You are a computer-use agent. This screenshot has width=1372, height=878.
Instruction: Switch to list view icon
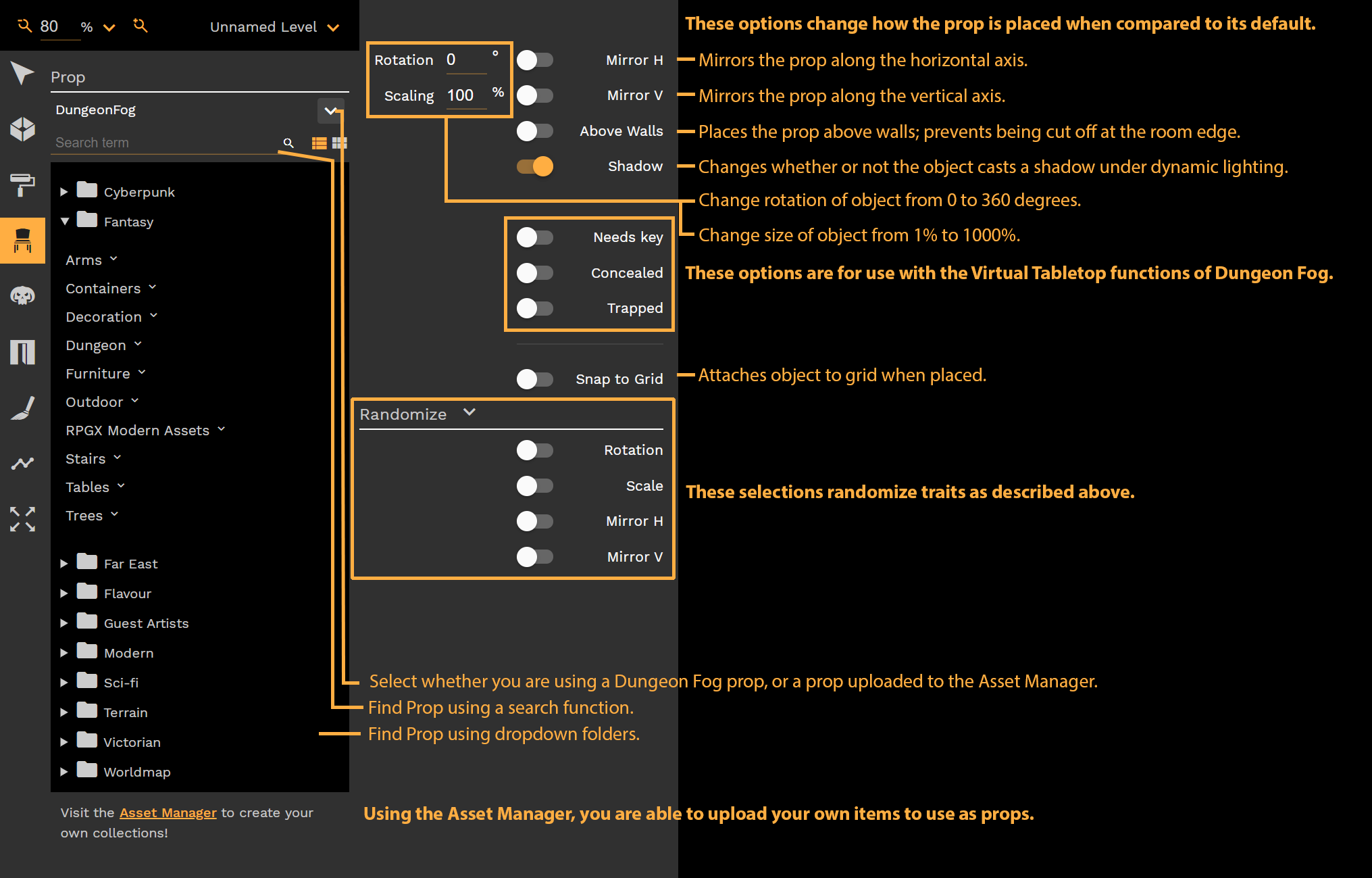319,143
